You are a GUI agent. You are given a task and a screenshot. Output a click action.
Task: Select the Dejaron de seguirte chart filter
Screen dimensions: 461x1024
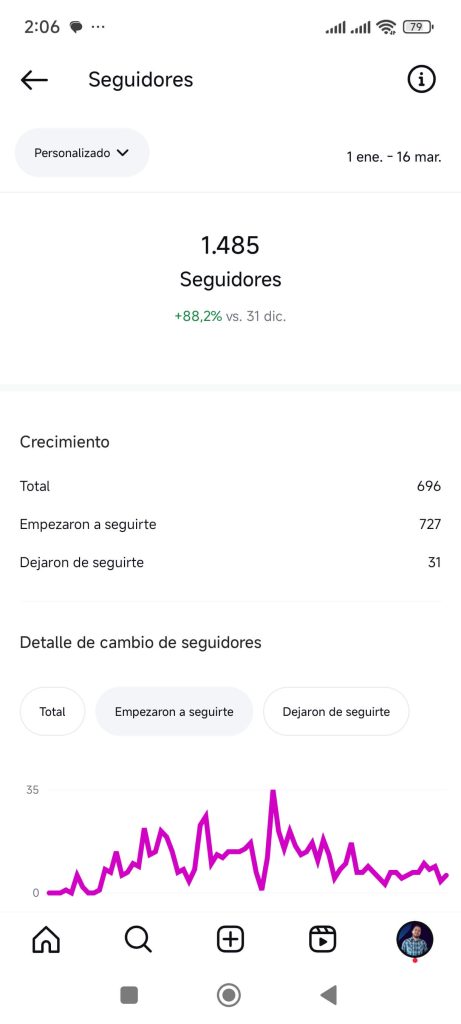336,712
